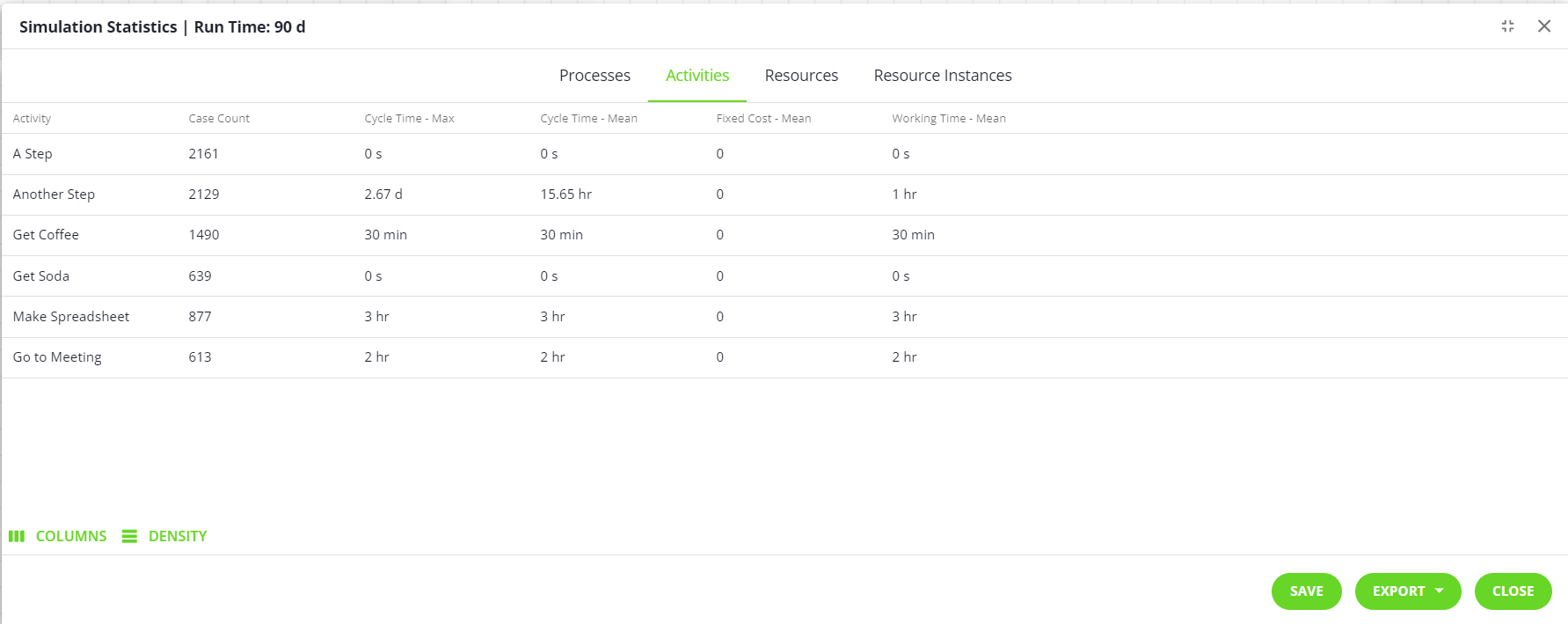Image resolution: width=1568 pixels, height=624 pixels.
Task: Select the Get Coffee activity row
Action: [x=46, y=235]
